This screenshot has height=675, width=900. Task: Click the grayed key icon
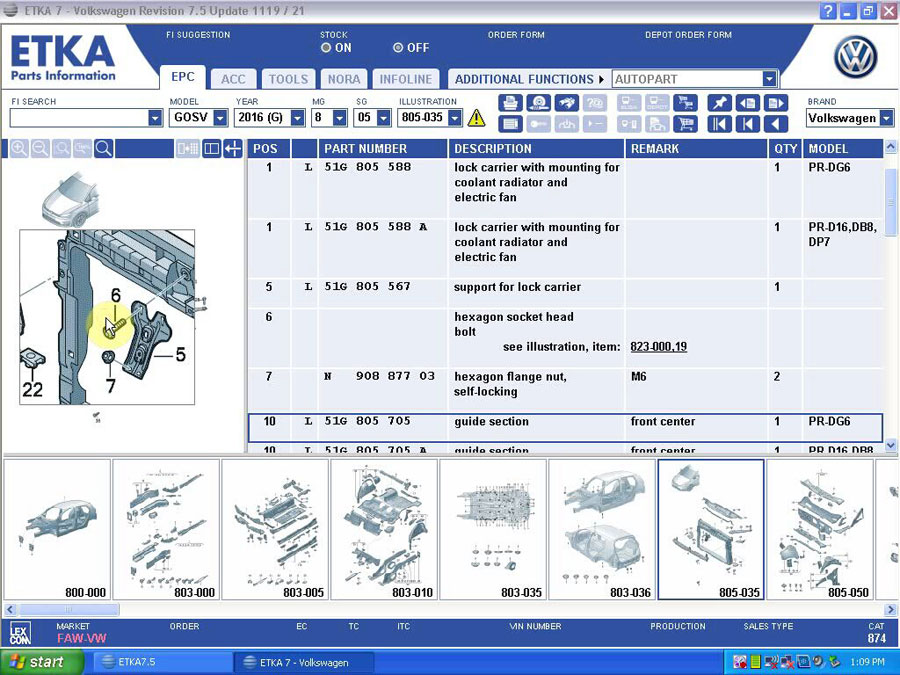click(538, 123)
